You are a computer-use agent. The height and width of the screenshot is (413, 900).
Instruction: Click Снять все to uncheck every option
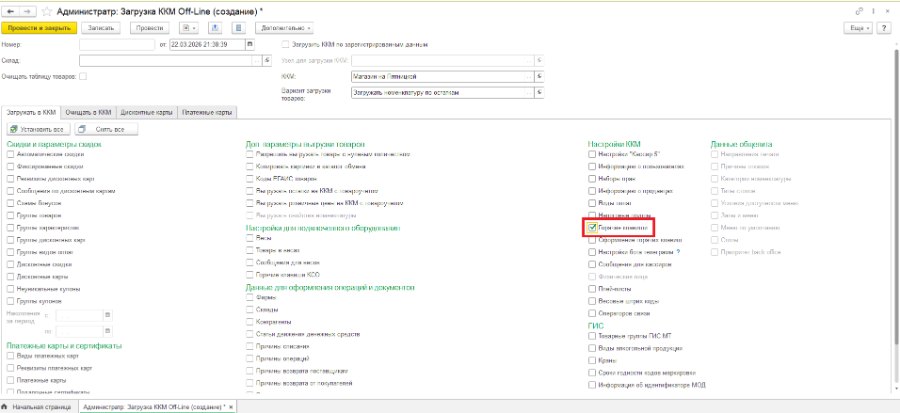click(107, 130)
